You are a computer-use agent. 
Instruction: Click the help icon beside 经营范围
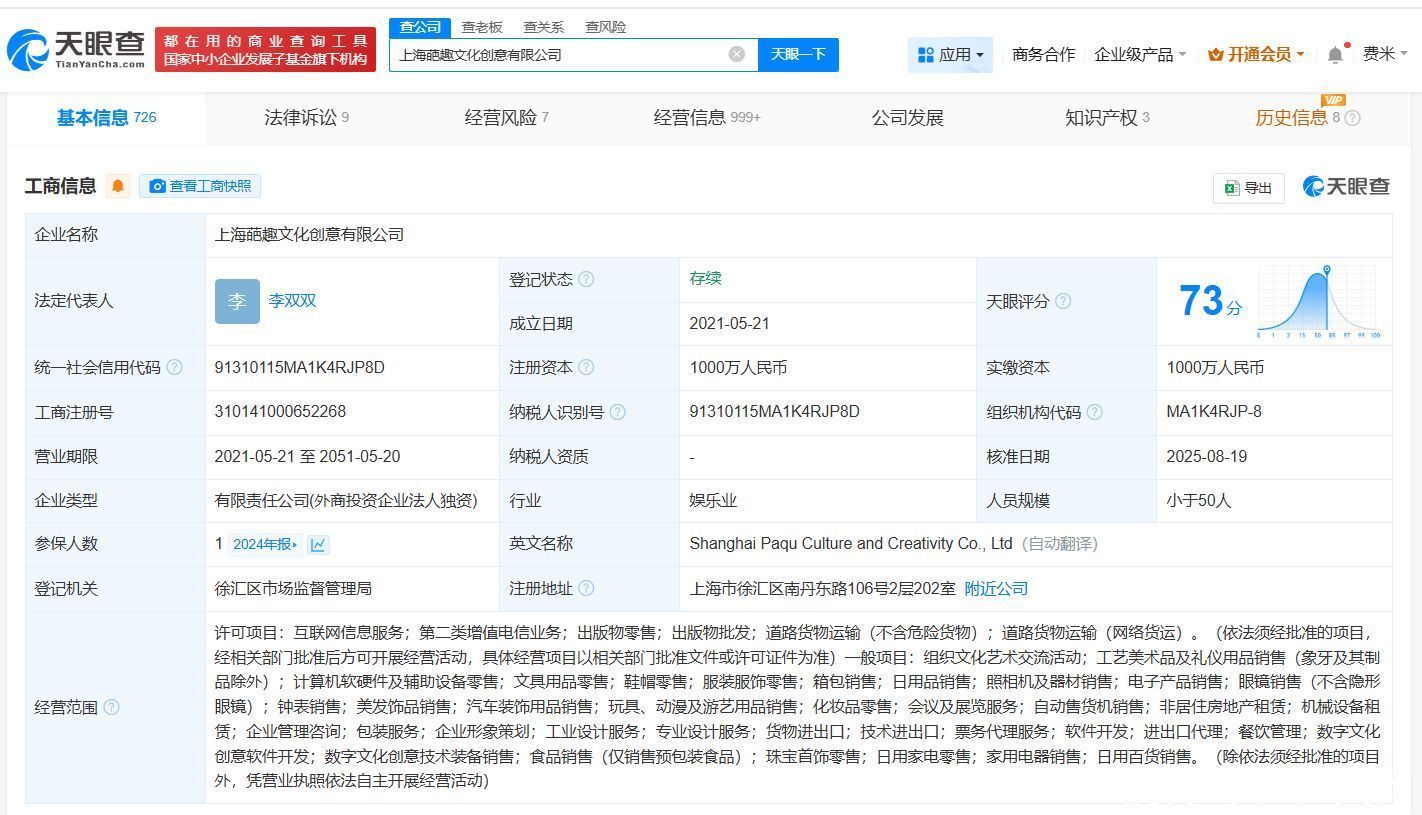111,707
